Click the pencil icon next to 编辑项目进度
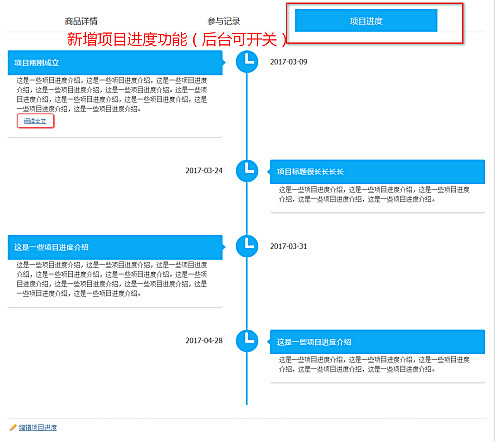Screen dimensions: 500x442 [x=13, y=427]
